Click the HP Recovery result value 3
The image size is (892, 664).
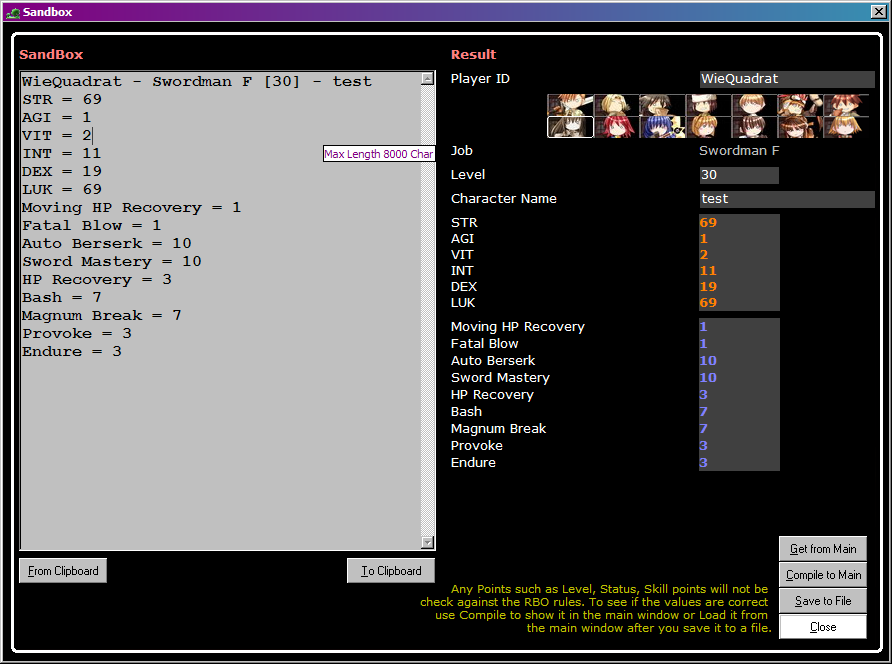pyautogui.click(x=704, y=395)
